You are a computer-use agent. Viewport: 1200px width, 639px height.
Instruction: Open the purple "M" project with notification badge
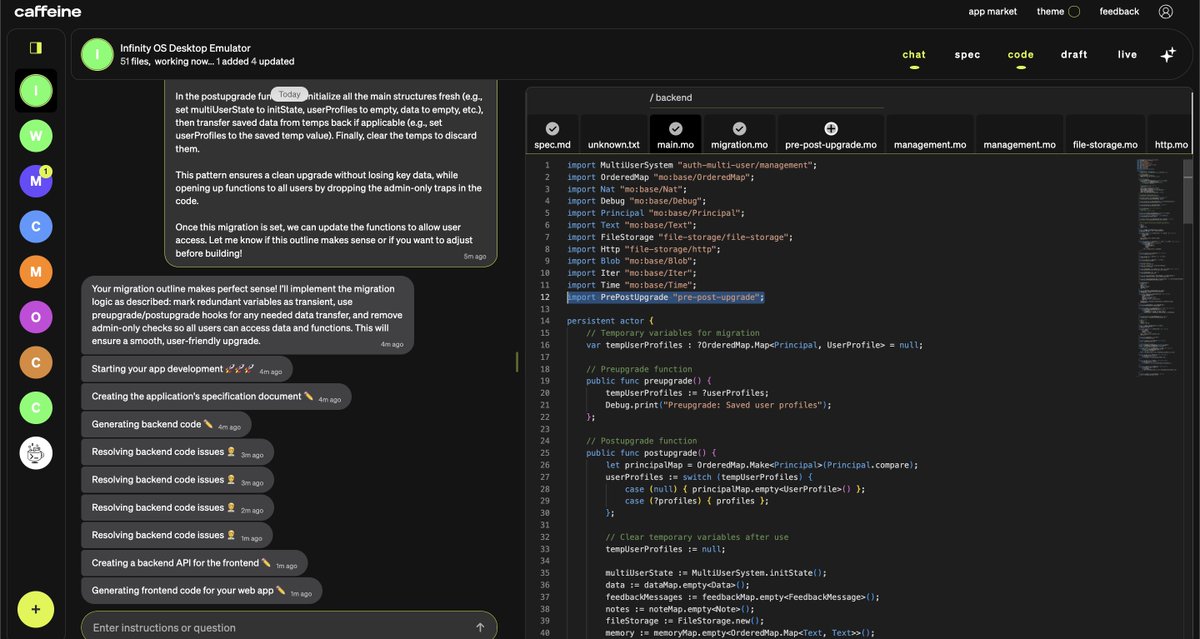pyautogui.click(x=36, y=181)
